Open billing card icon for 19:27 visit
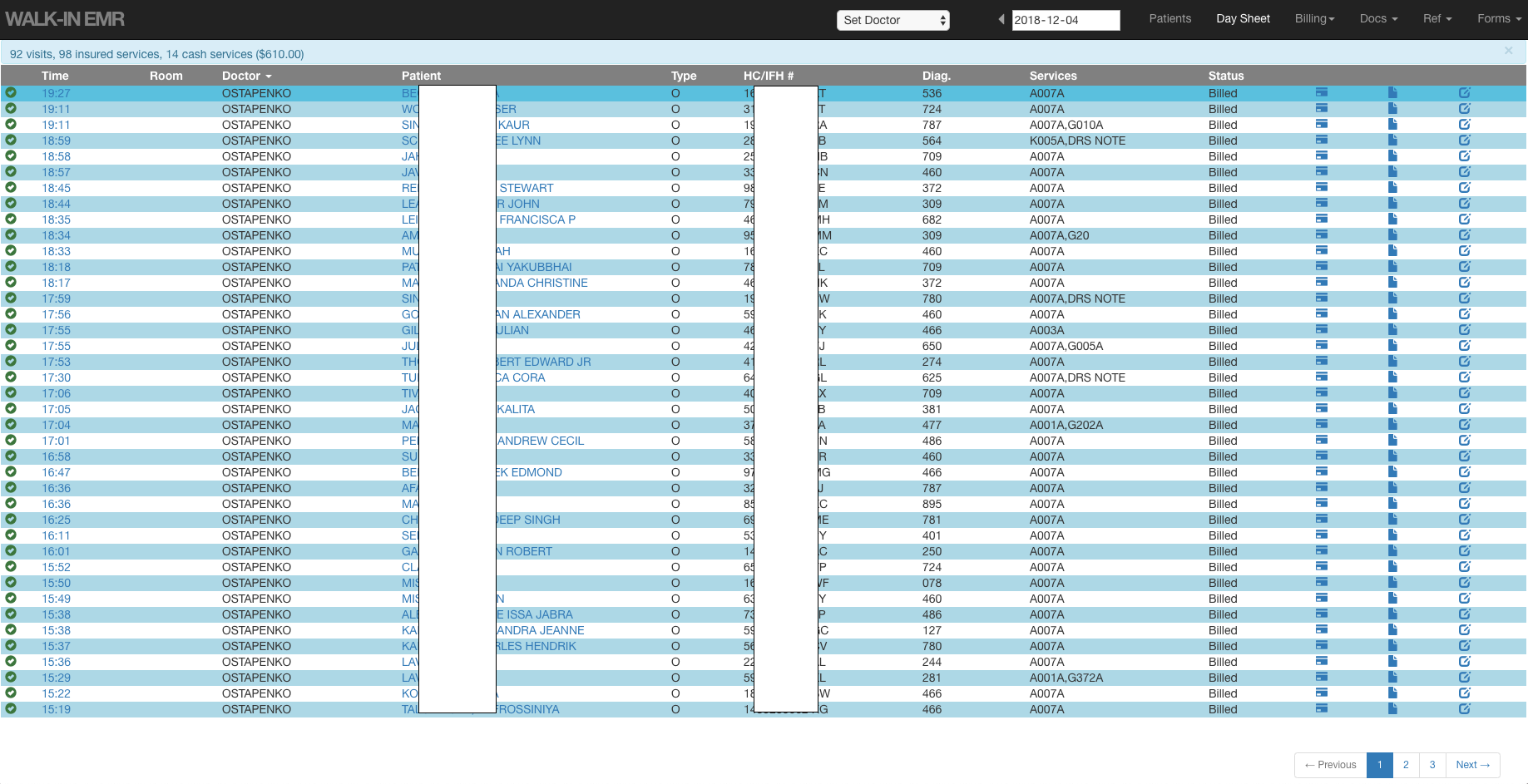1528x784 pixels. tap(1322, 92)
